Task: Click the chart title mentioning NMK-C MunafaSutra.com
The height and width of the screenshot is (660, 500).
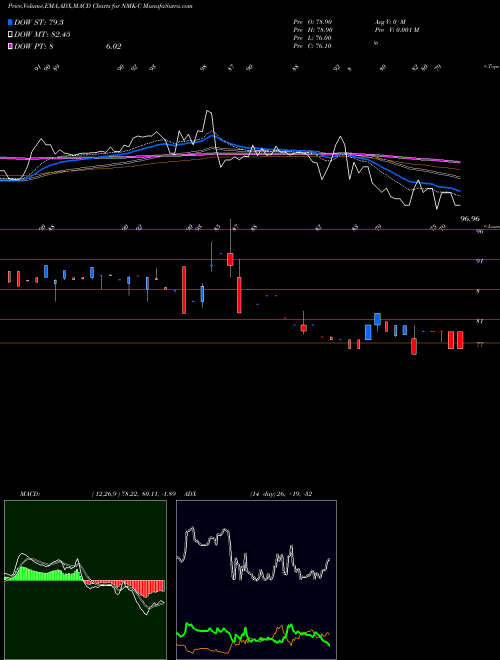Action: 100,6
